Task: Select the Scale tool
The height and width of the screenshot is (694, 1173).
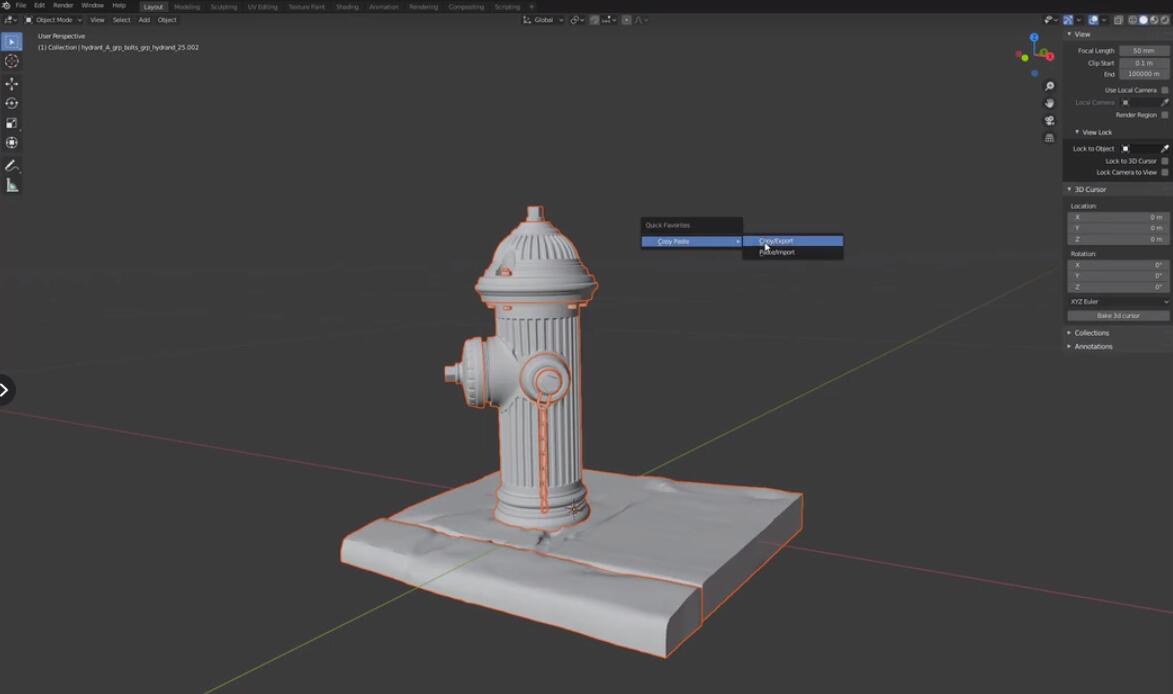Action: (x=12, y=123)
